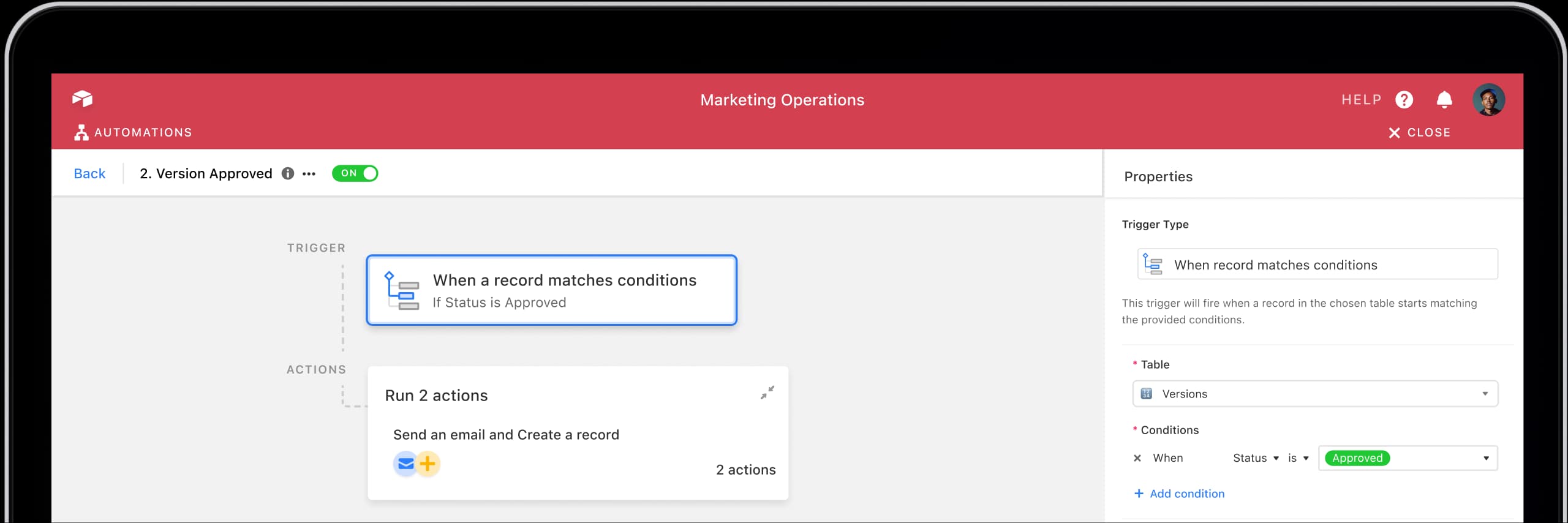Open the Approved value dropdown
1568x523 pixels.
[x=1408, y=458]
